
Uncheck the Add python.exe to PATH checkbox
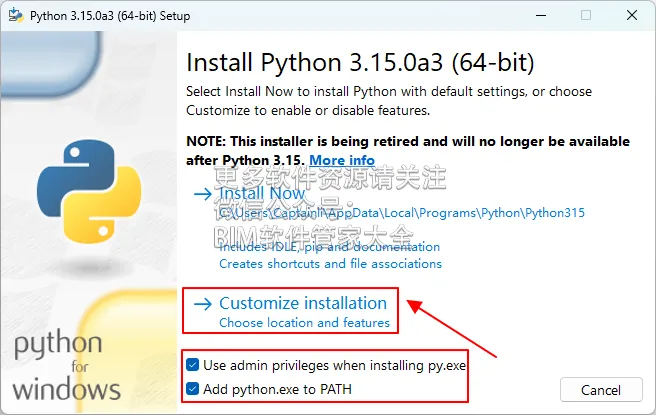pos(192,389)
